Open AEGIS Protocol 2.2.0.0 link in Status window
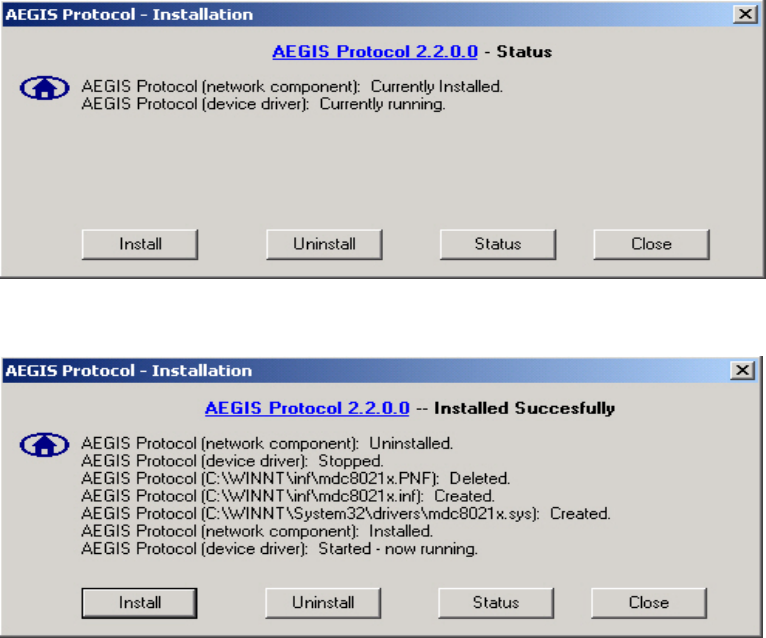The image size is (766, 638). pyautogui.click(x=375, y=52)
